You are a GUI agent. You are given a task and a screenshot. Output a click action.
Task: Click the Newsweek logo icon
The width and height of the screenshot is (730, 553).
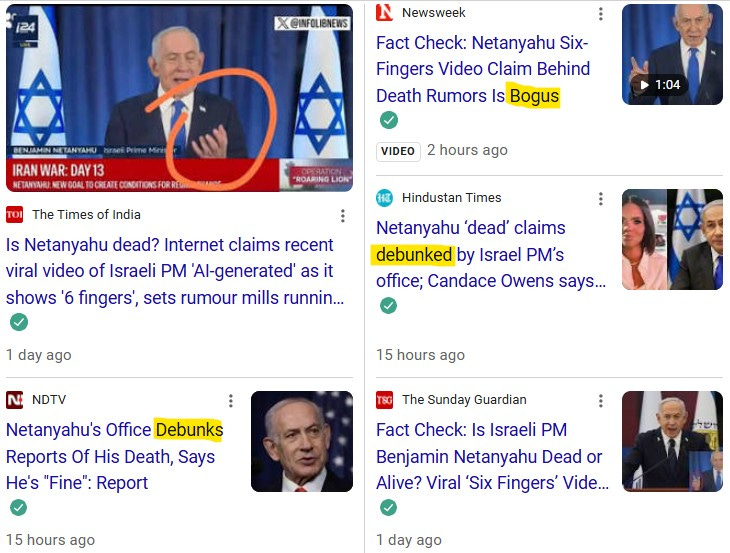tap(384, 12)
